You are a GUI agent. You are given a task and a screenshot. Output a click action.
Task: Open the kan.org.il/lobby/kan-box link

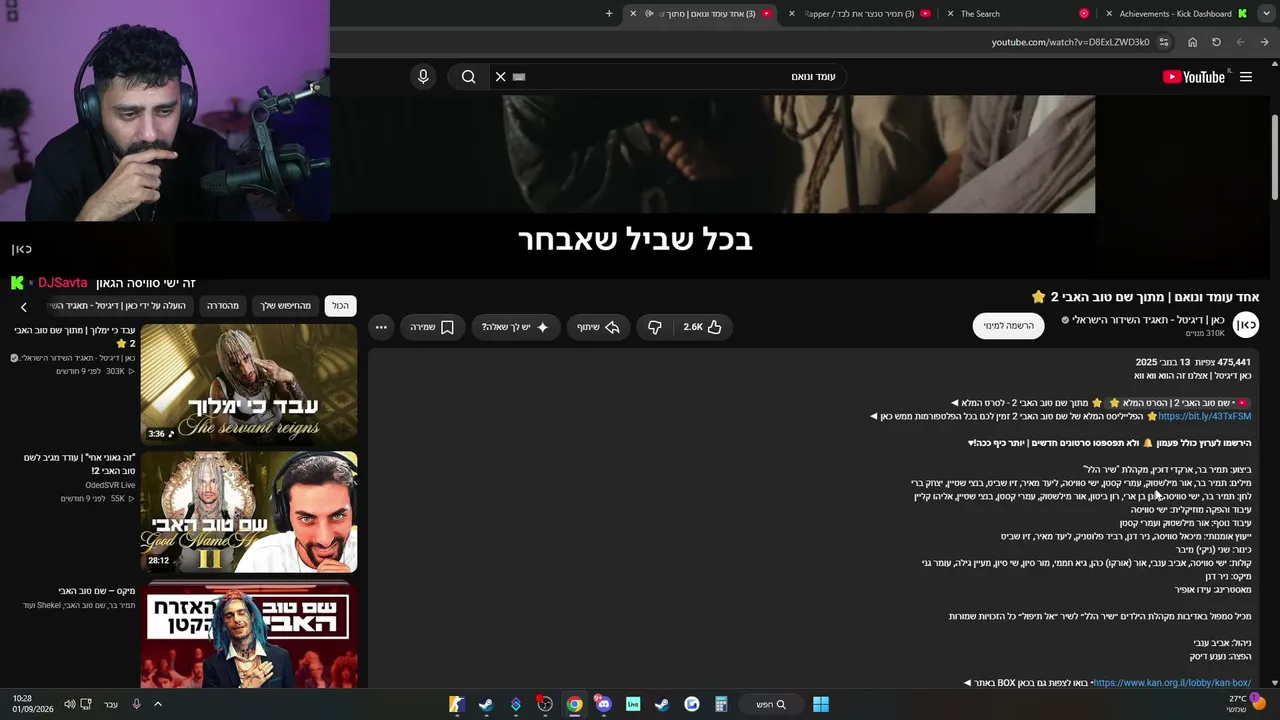click(1171, 683)
